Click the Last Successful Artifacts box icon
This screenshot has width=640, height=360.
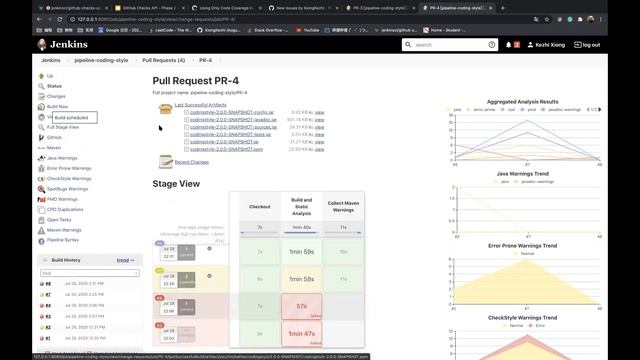tap(165, 109)
